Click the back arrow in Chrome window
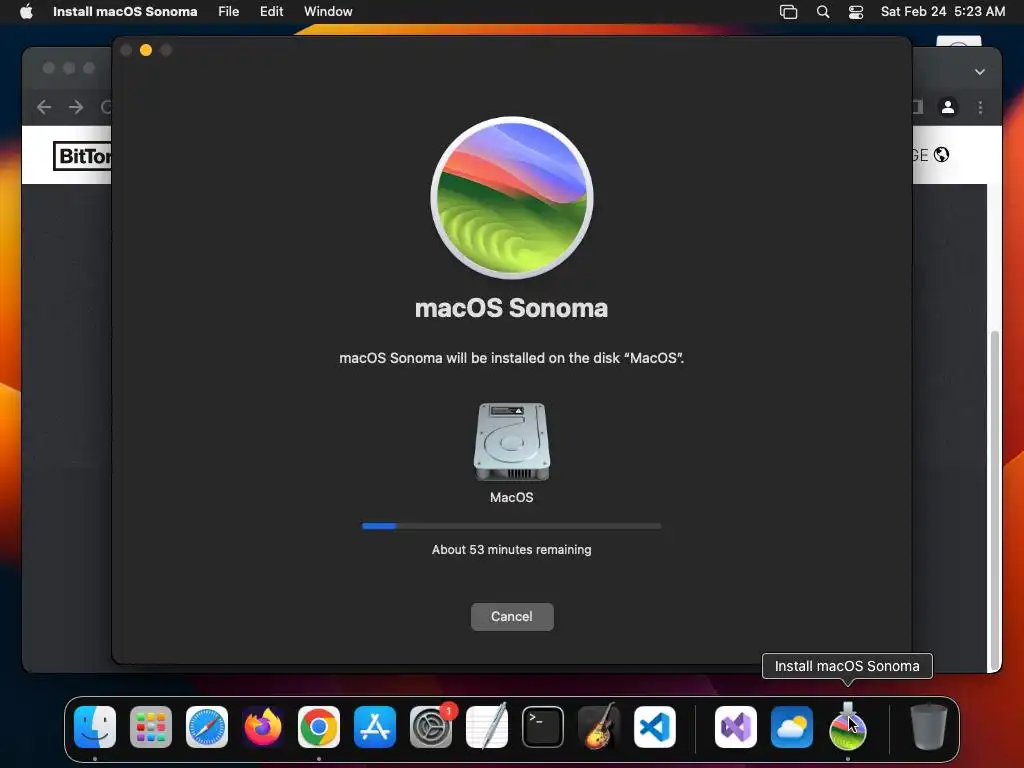 [x=44, y=106]
